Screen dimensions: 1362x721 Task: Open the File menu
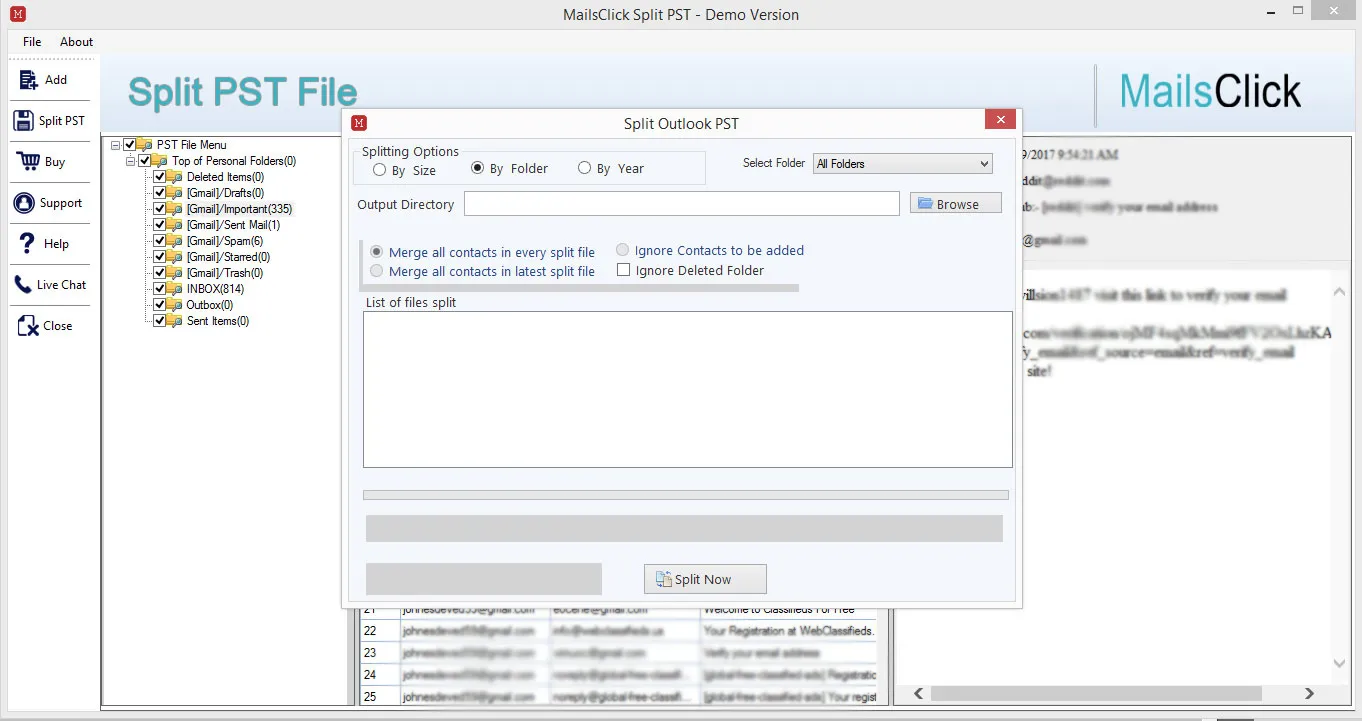click(32, 42)
